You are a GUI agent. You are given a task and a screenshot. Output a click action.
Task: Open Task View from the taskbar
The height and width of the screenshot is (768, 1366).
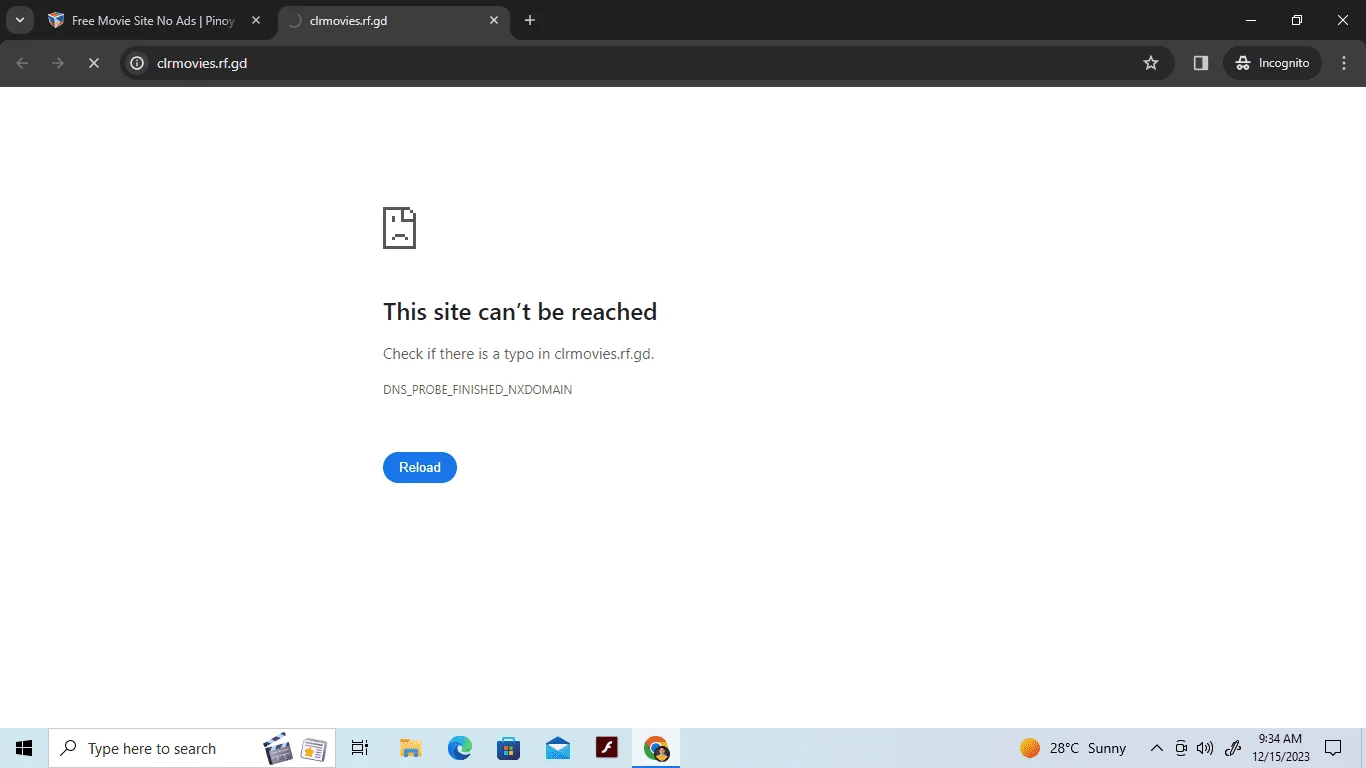pyautogui.click(x=360, y=748)
